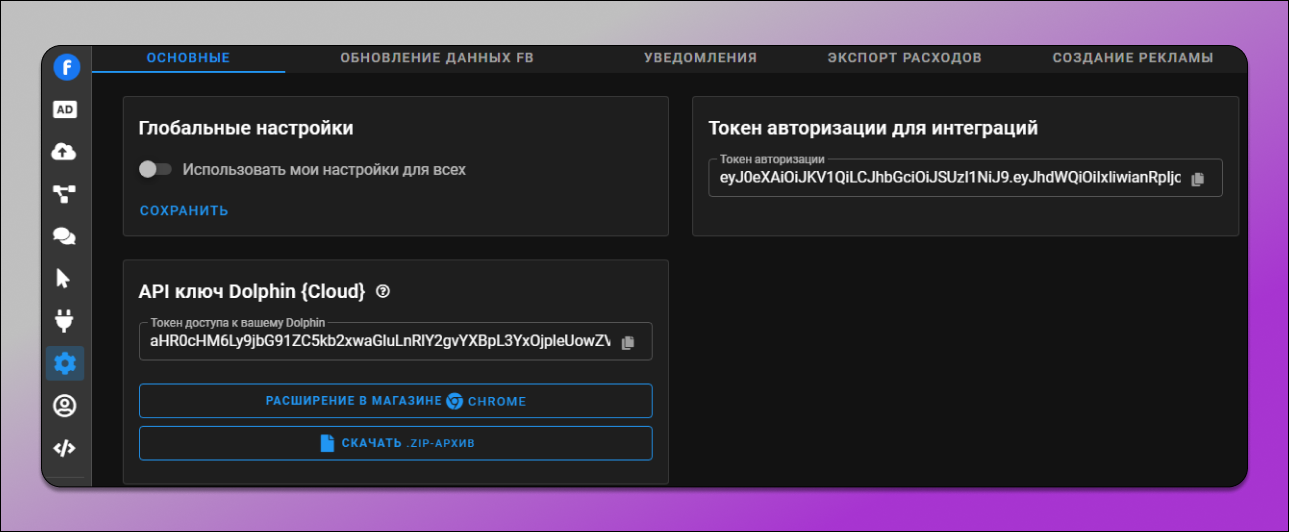
Task: Select the cursor pointer sidebar icon
Action: (x=63, y=278)
